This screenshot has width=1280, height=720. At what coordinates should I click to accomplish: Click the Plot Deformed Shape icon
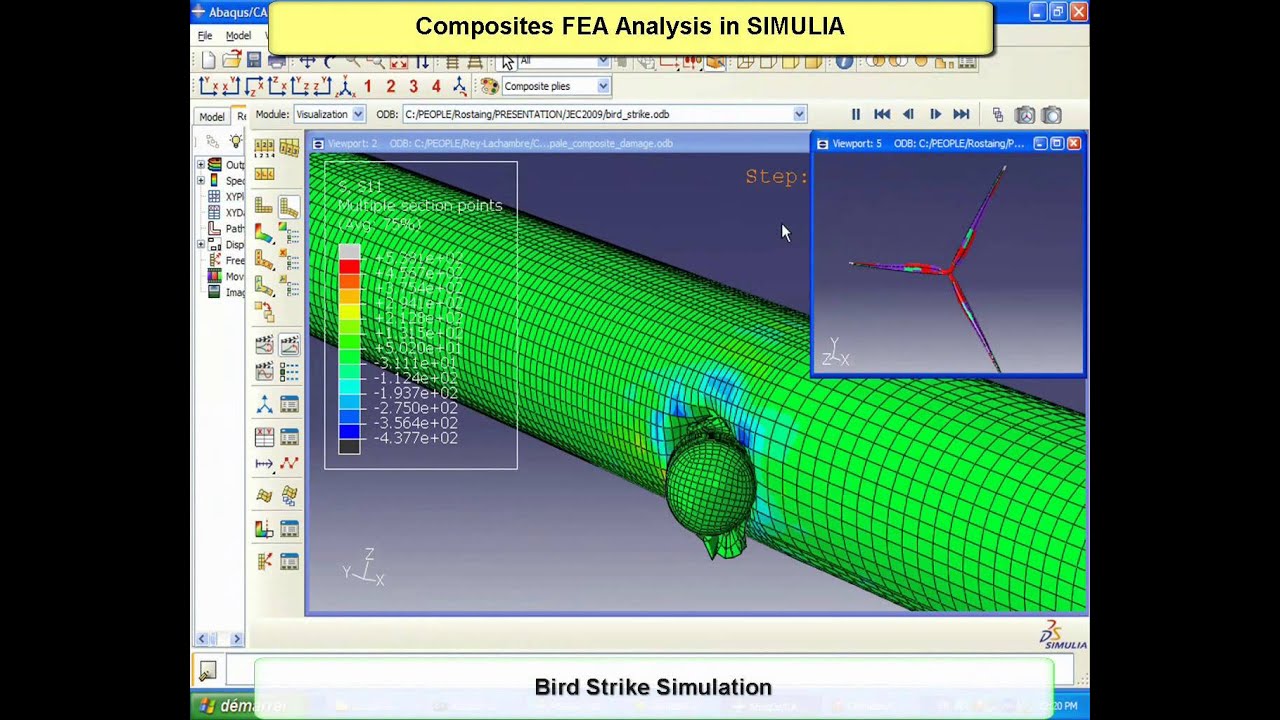point(289,206)
